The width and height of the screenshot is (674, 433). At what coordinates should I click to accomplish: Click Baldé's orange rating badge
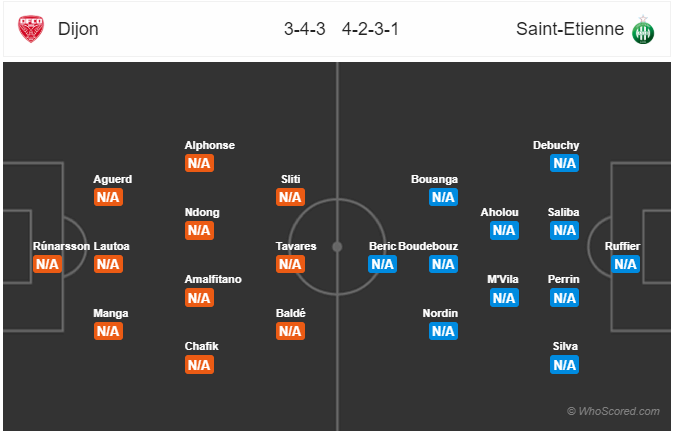(x=290, y=331)
